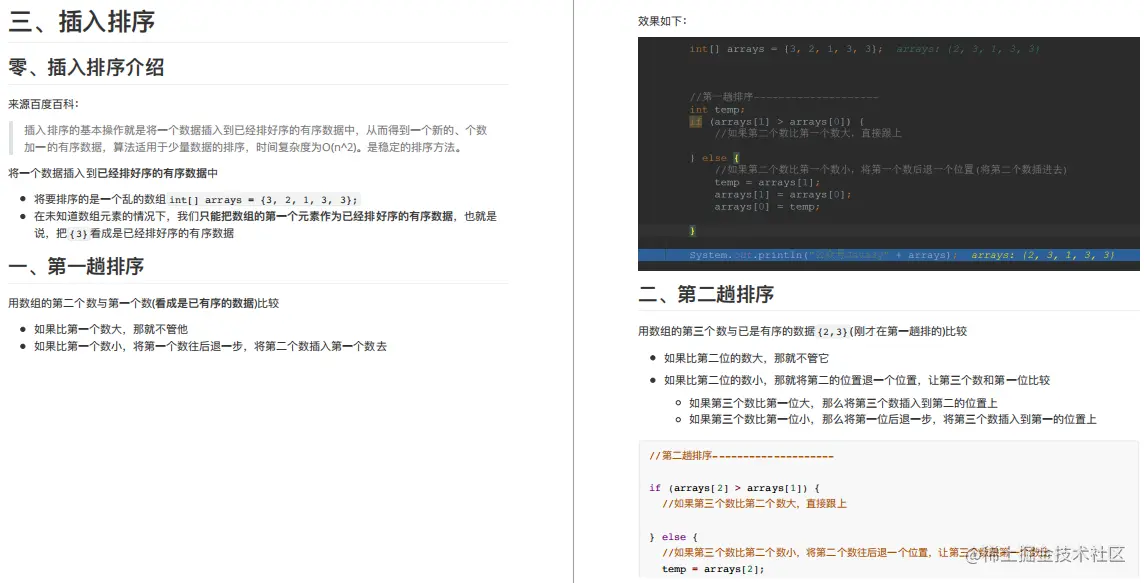This screenshot has height=583, width=1144.
Task: Click the 三、插入排序 main heading
Action: point(84,22)
